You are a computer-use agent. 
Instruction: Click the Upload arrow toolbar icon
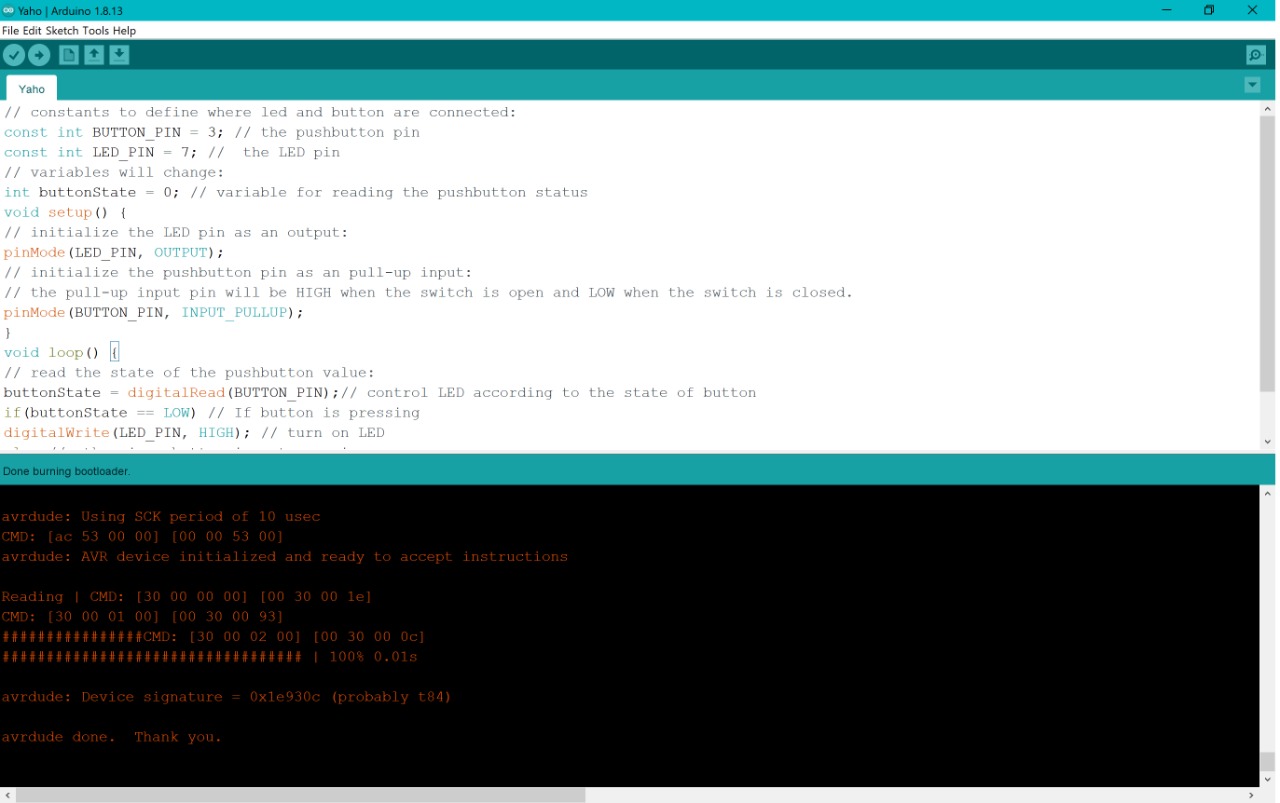click(x=39, y=55)
